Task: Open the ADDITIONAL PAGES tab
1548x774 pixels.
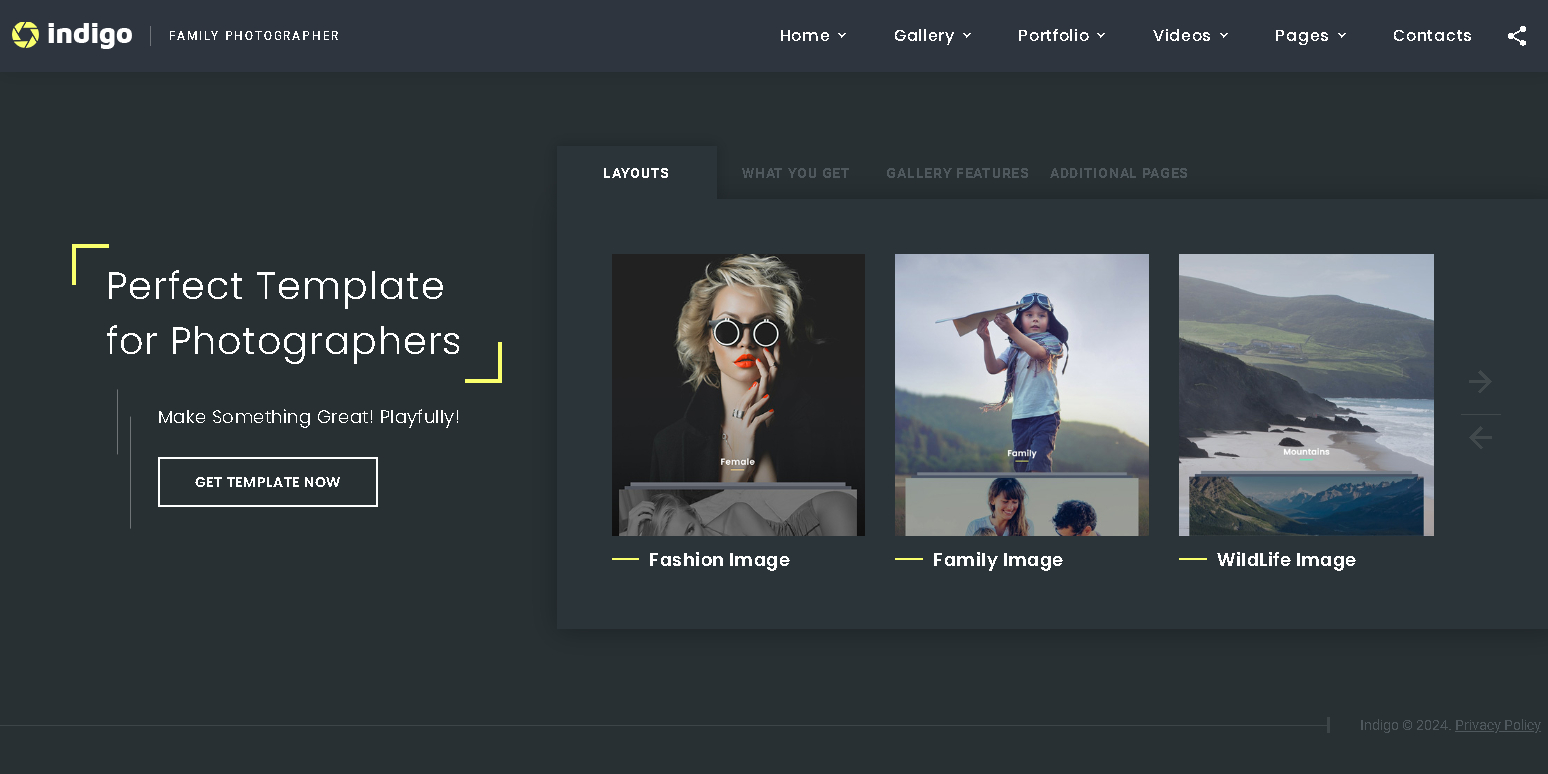Action: pos(1119,173)
